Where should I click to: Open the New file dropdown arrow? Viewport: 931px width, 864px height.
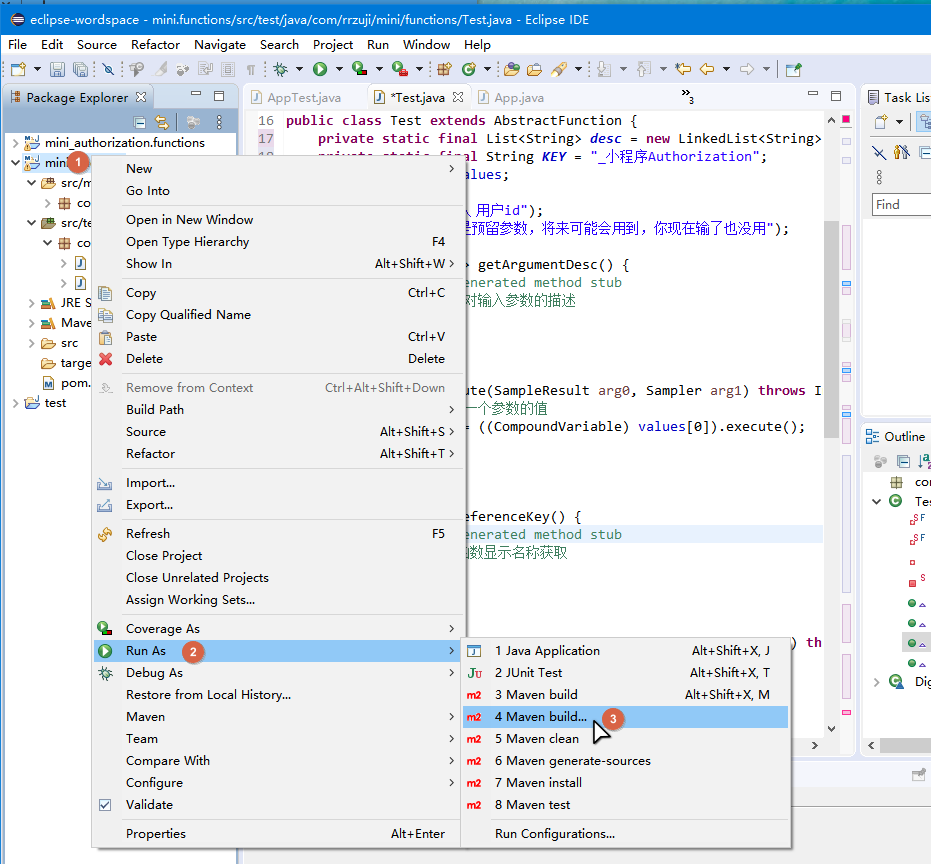[37, 69]
